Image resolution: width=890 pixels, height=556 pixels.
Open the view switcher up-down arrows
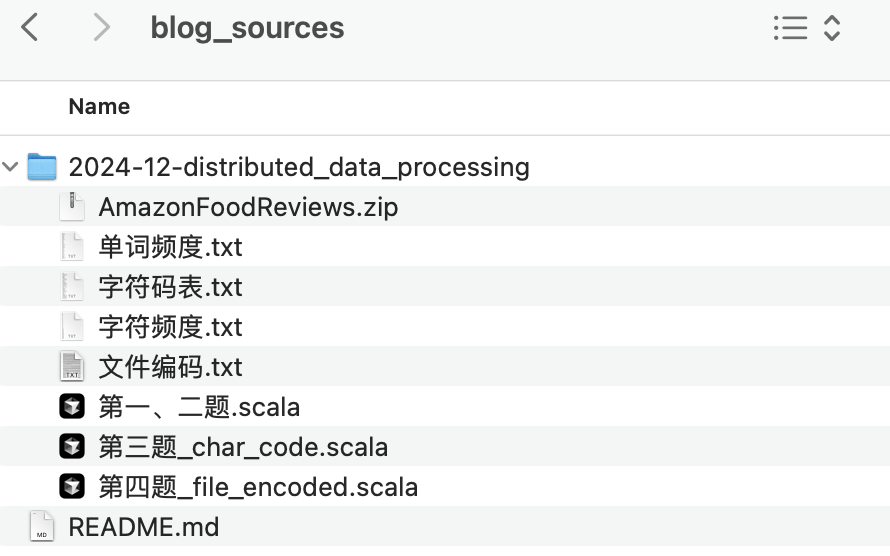832,28
